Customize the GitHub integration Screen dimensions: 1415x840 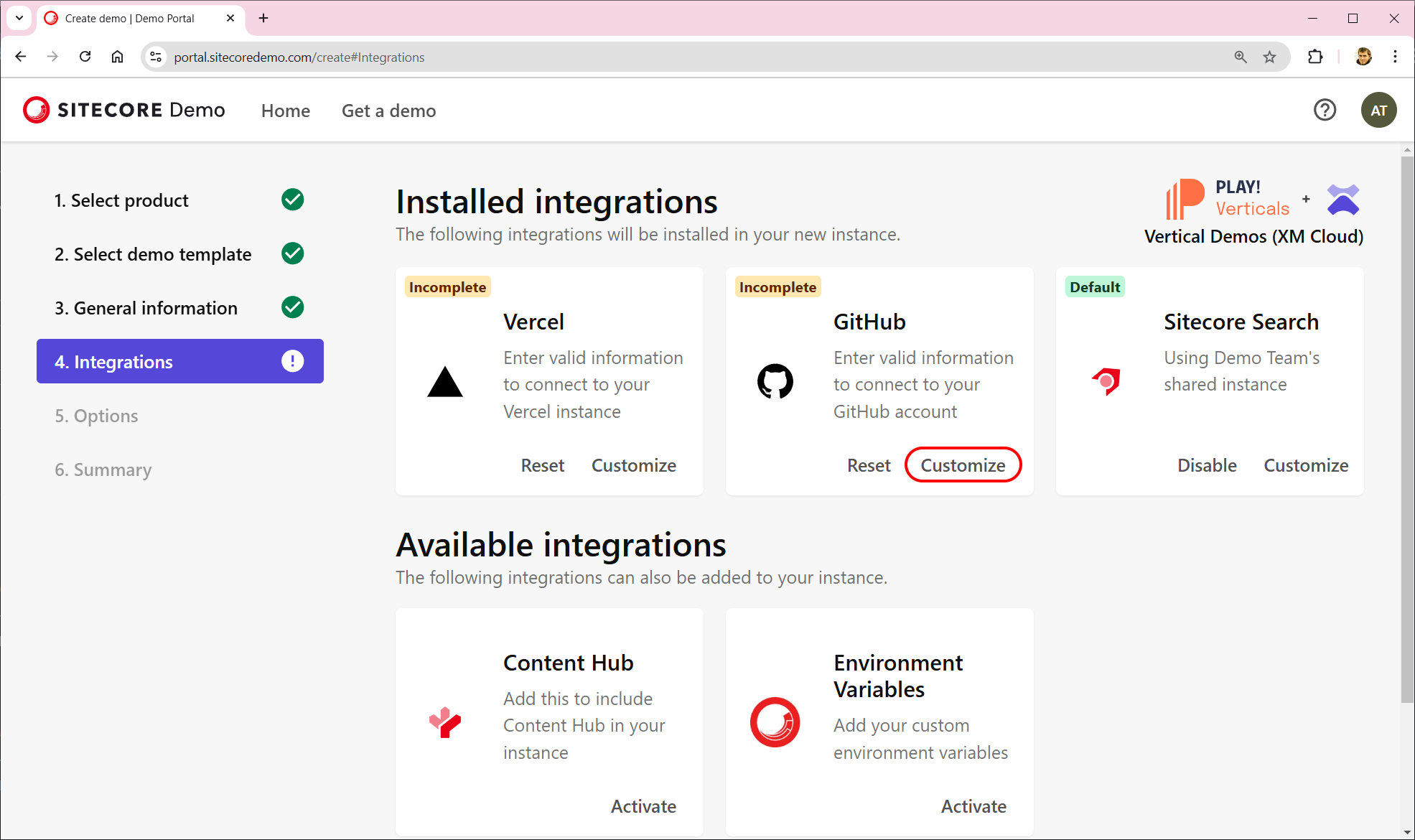[963, 465]
